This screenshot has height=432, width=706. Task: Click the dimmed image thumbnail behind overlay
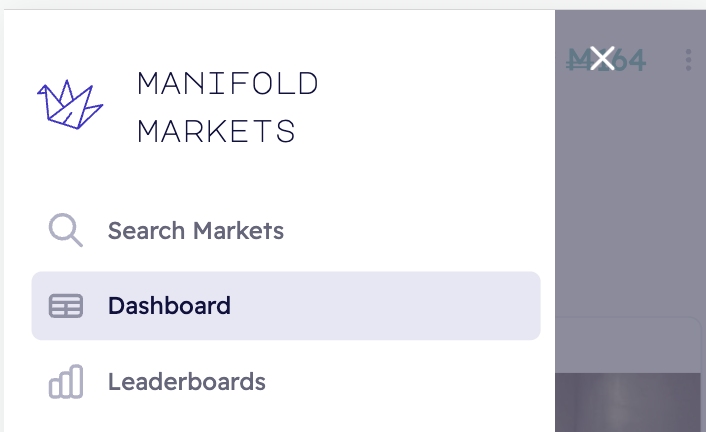coord(628,402)
